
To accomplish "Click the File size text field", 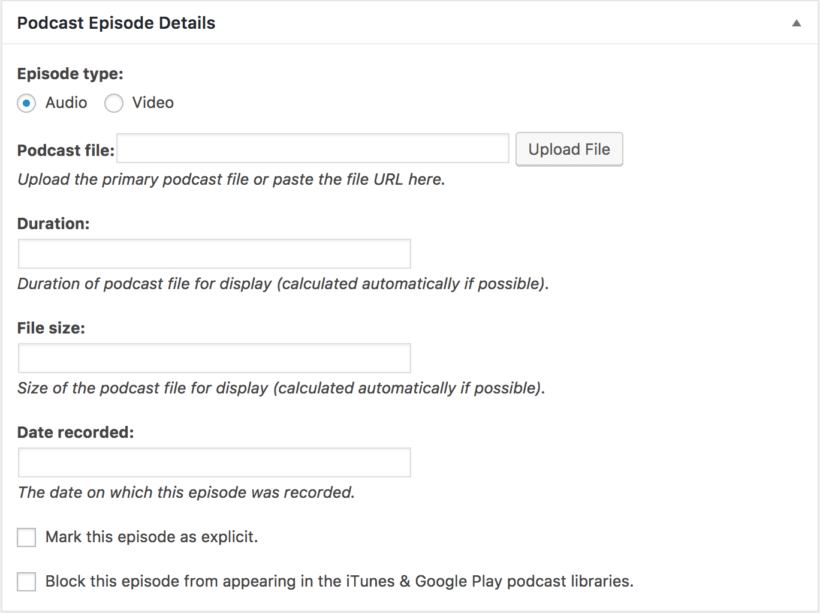I will point(213,357).
